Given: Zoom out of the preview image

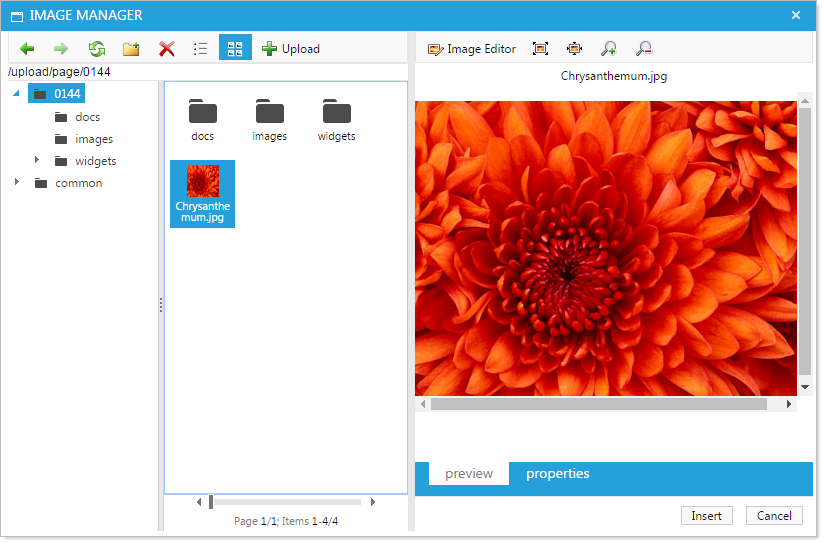Looking at the screenshot, I should (643, 49).
